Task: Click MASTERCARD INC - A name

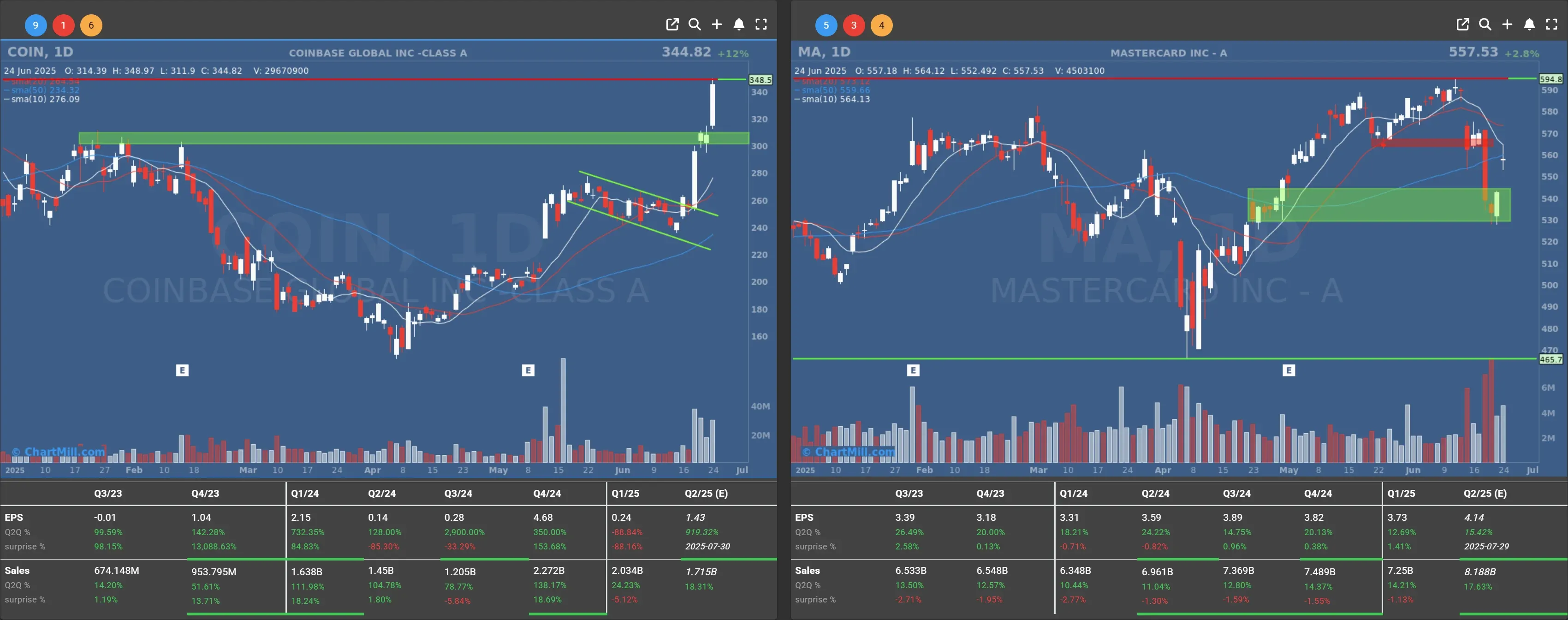Action: [1169, 53]
